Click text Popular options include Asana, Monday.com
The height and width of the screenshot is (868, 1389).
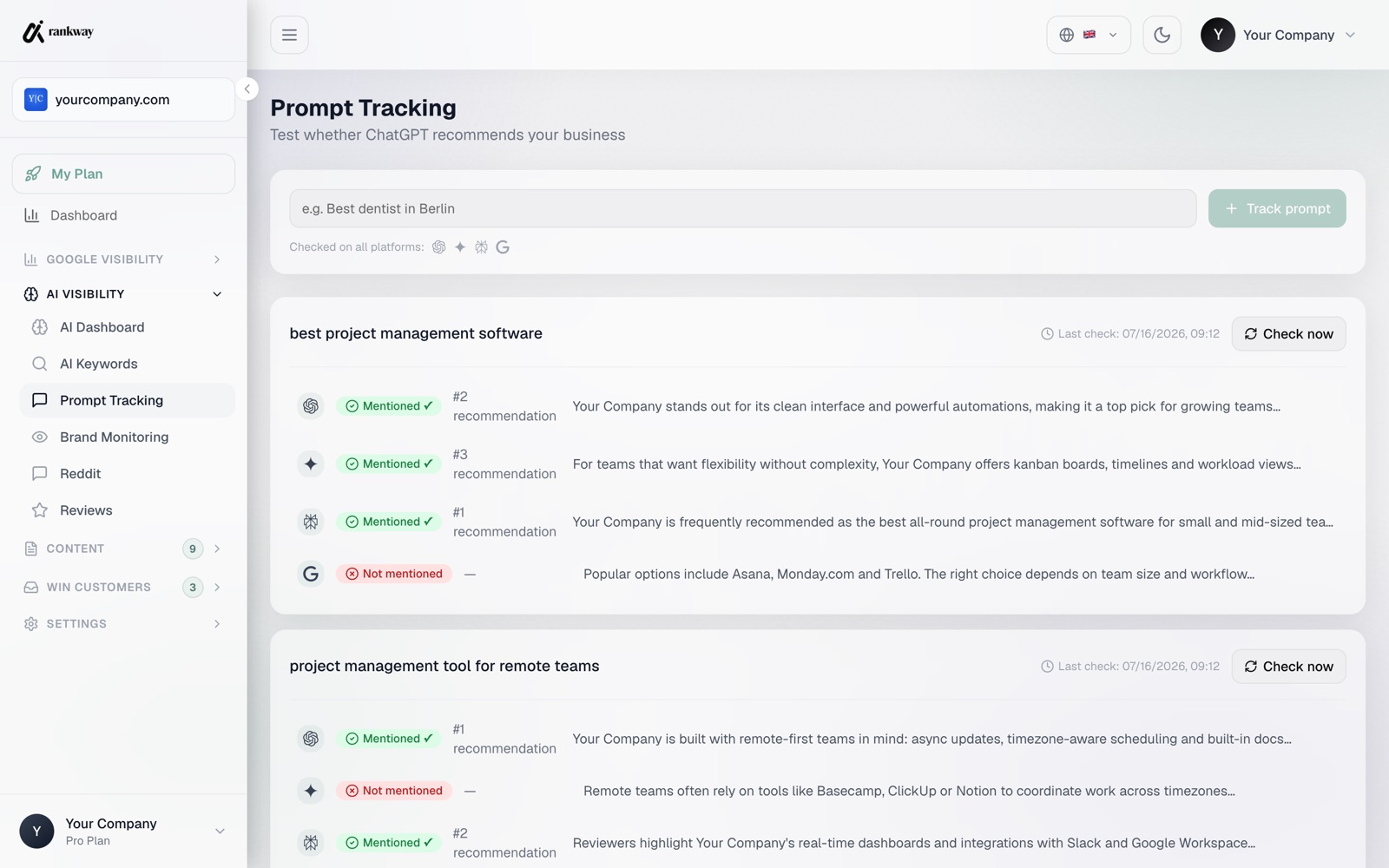tap(918, 574)
